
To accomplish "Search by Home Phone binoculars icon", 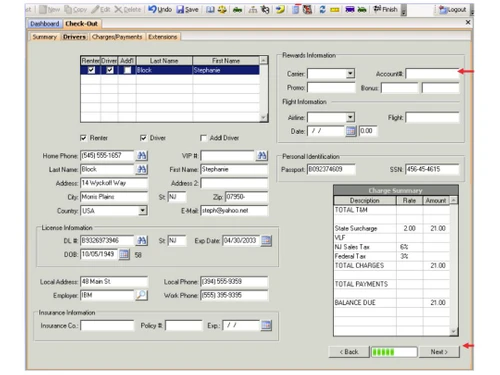I will coord(142,155).
